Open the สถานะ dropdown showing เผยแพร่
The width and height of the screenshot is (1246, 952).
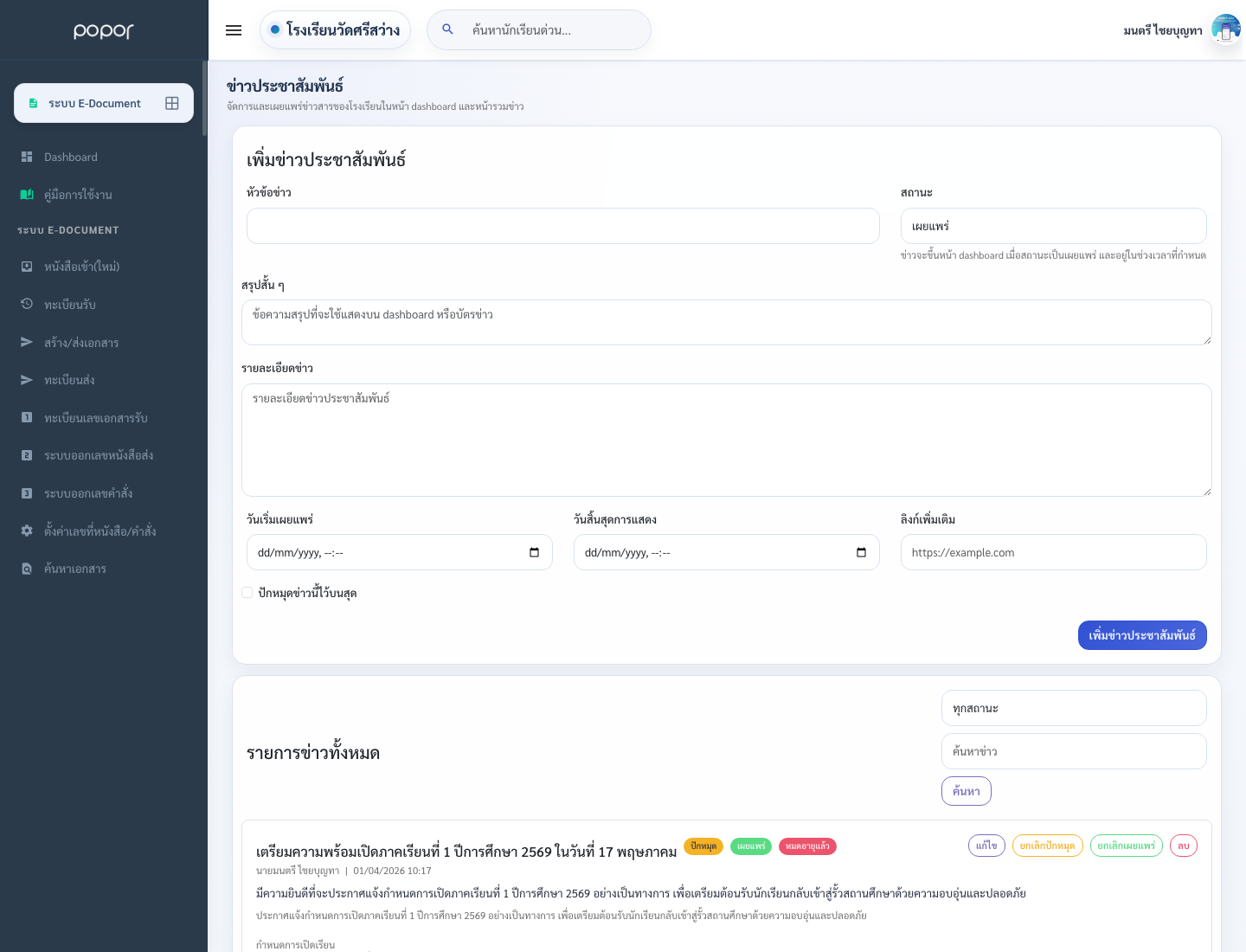pos(1053,226)
